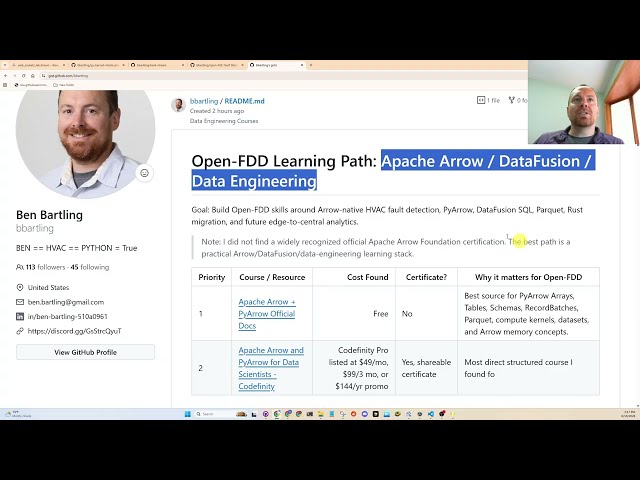The width and height of the screenshot is (640, 480).
Task: Click the 45 following link
Action: point(90,267)
